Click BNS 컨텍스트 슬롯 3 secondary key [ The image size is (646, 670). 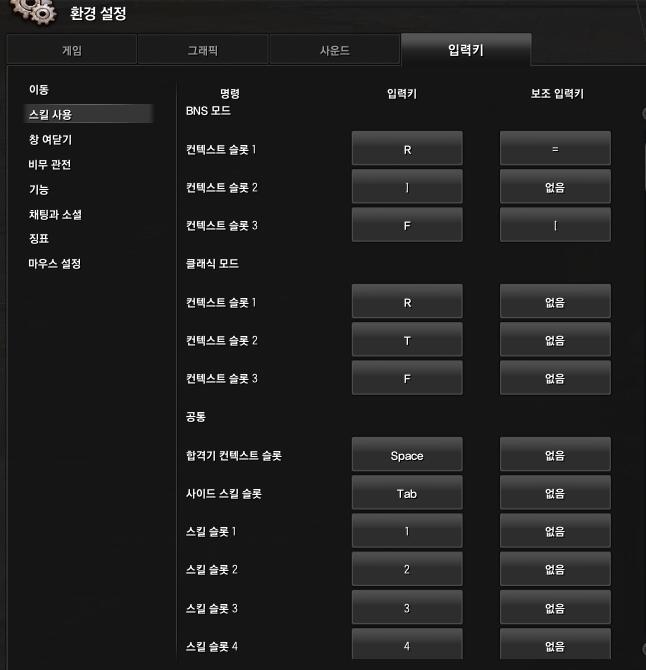click(x=555, y=225)
